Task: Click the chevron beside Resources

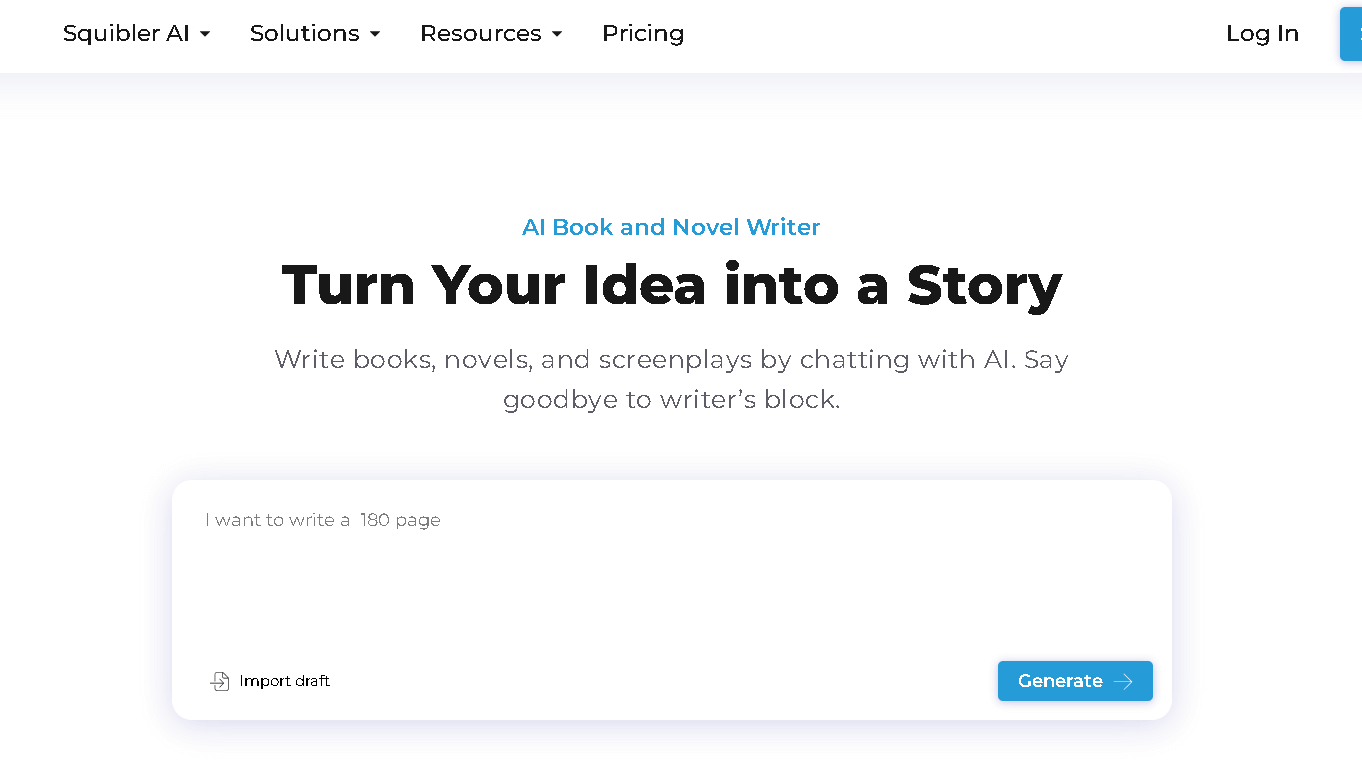Action: [556, 34]
